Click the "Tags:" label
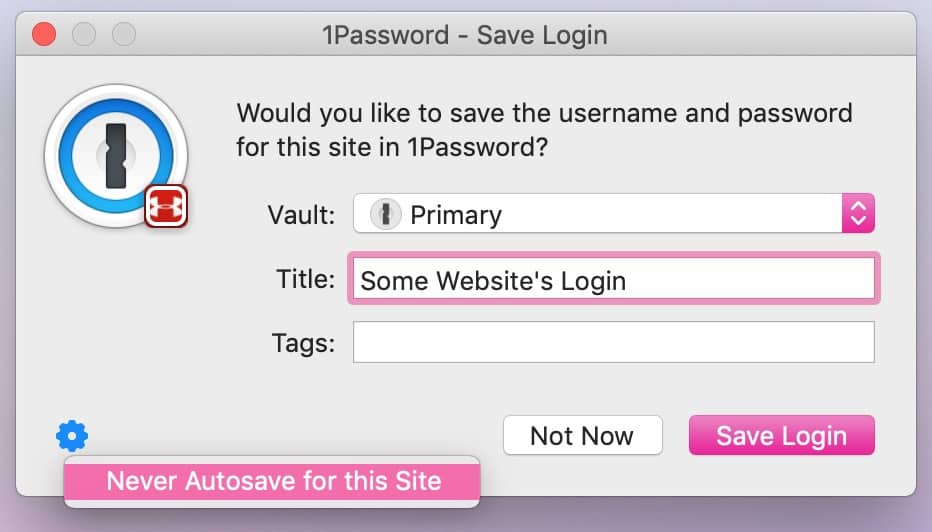932x532 pixels. 303,343
